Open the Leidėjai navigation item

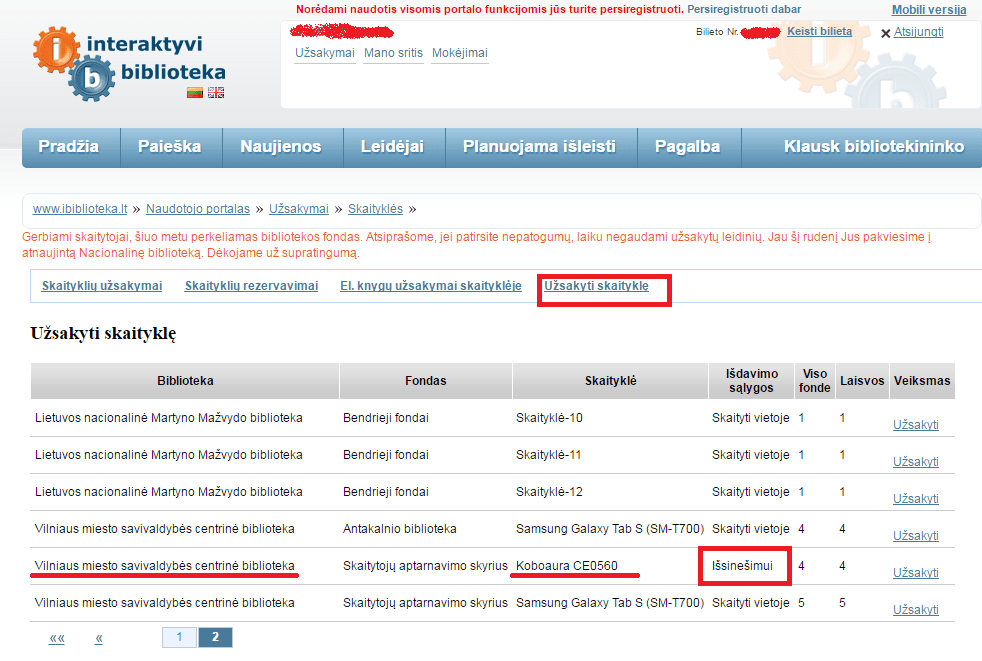click(x=394, y=147)
